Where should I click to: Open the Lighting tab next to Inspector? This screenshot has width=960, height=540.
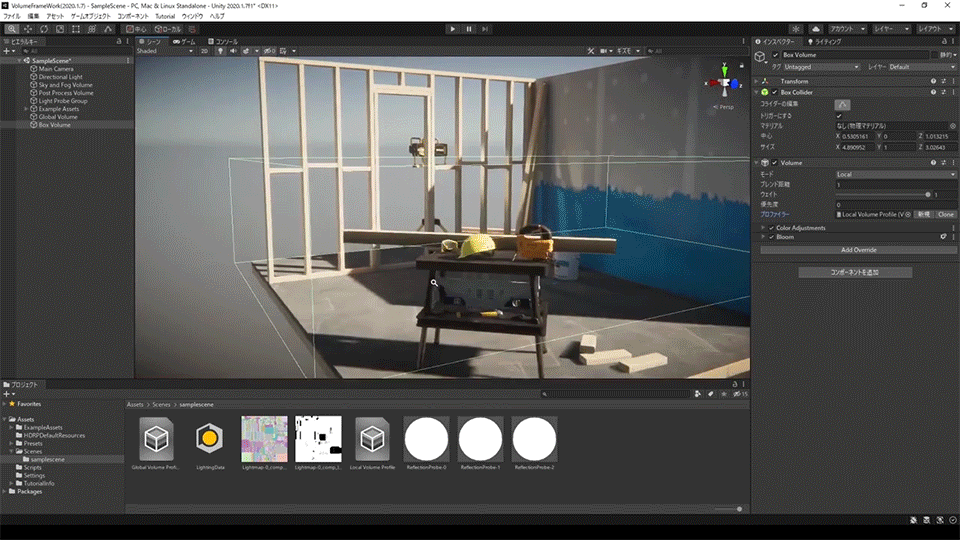[826, 41]
